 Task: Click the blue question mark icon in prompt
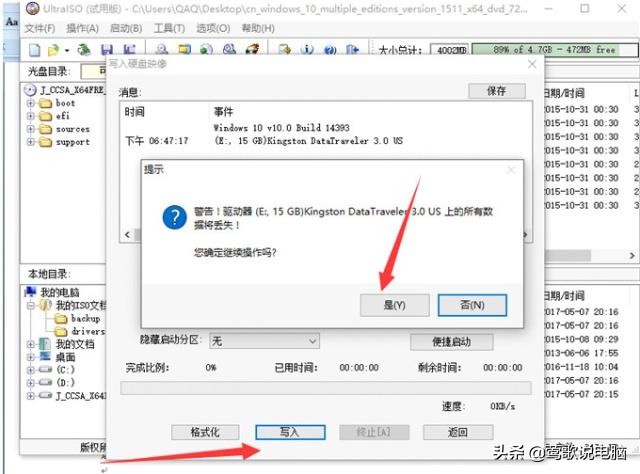(x=175, y=217)
